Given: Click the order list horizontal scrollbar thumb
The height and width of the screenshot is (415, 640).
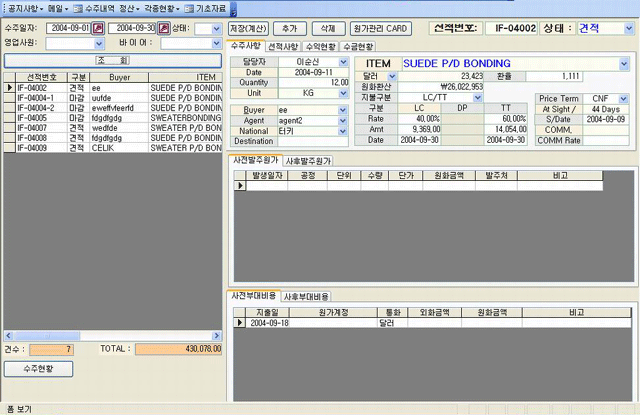Looking at the screenshot, I should (x=47, y=336).
